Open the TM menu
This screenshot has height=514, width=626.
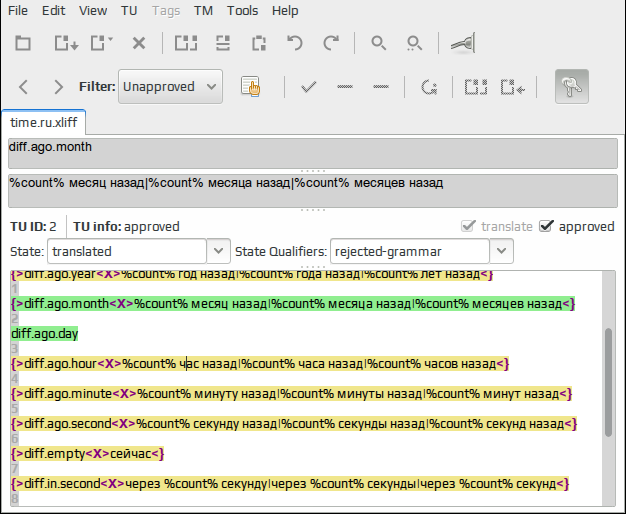(x=203, y=10)
